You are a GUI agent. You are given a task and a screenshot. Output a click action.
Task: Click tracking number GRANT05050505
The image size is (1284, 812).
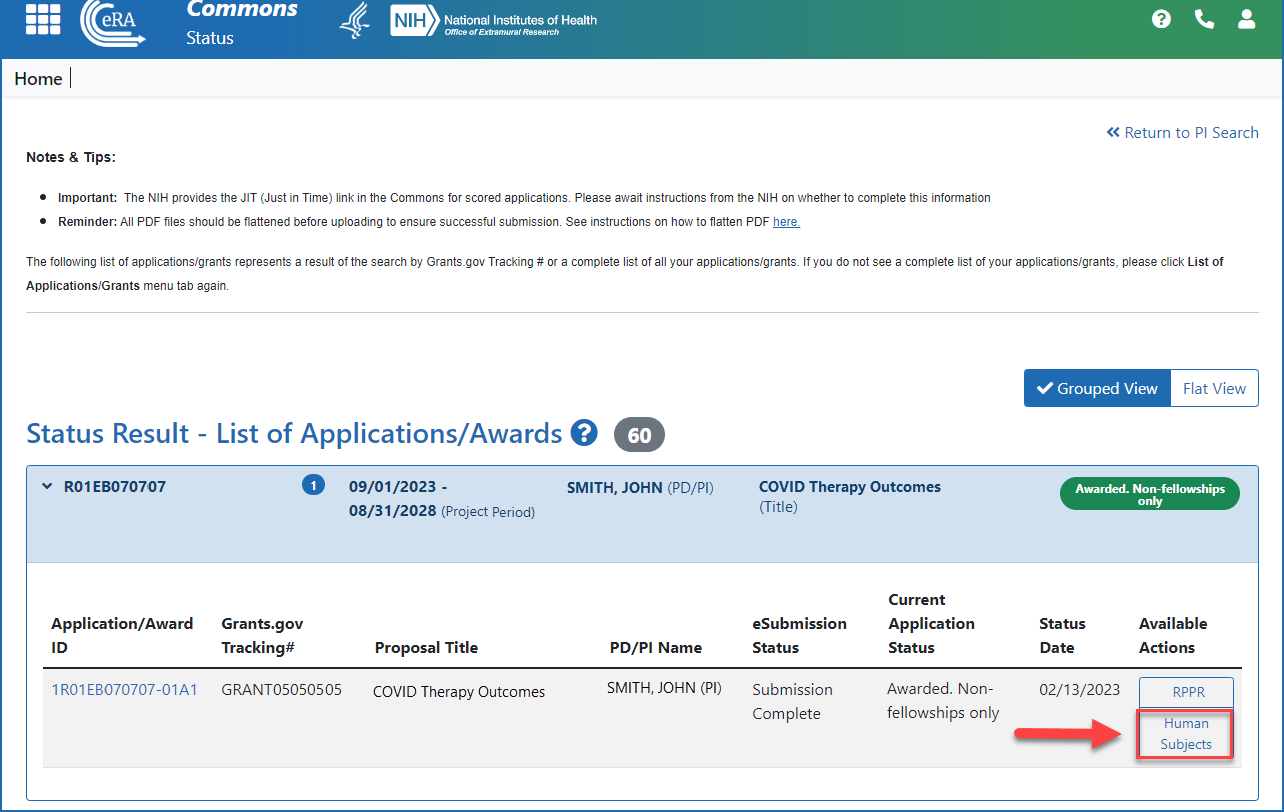tap(281, 690)
